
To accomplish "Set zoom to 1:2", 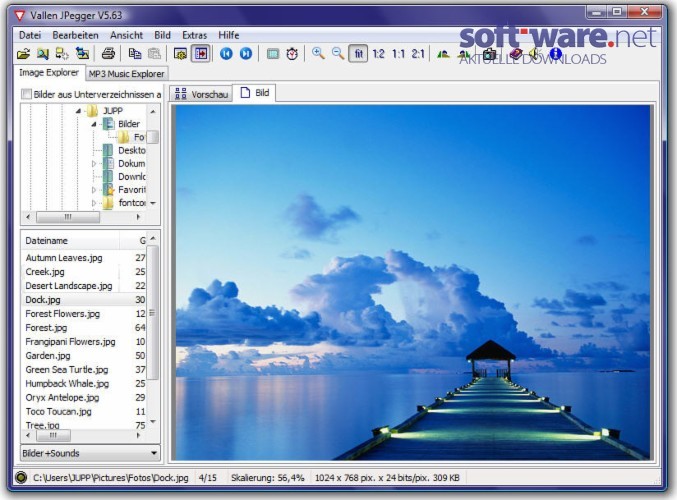I will (x=378, y=54).
